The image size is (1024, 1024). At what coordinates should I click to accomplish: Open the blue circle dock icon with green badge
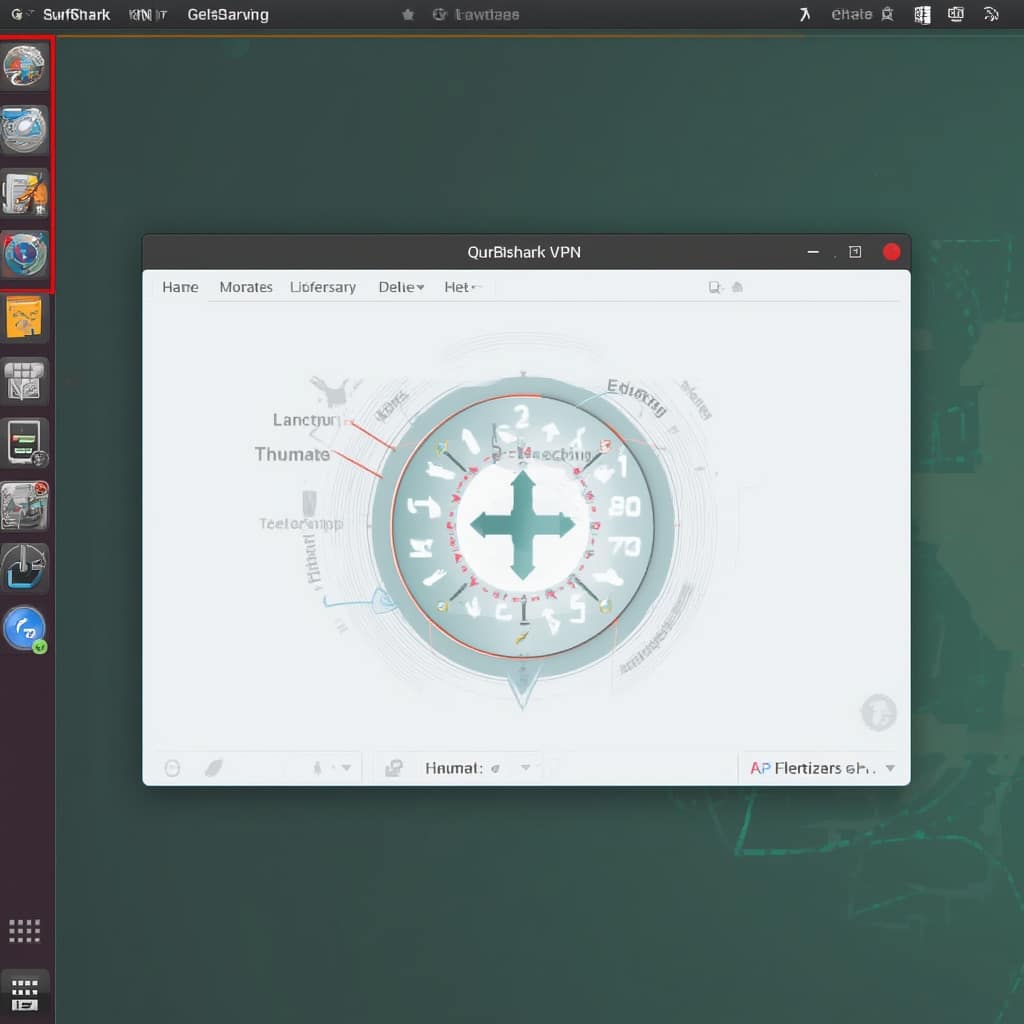(25, 630)
